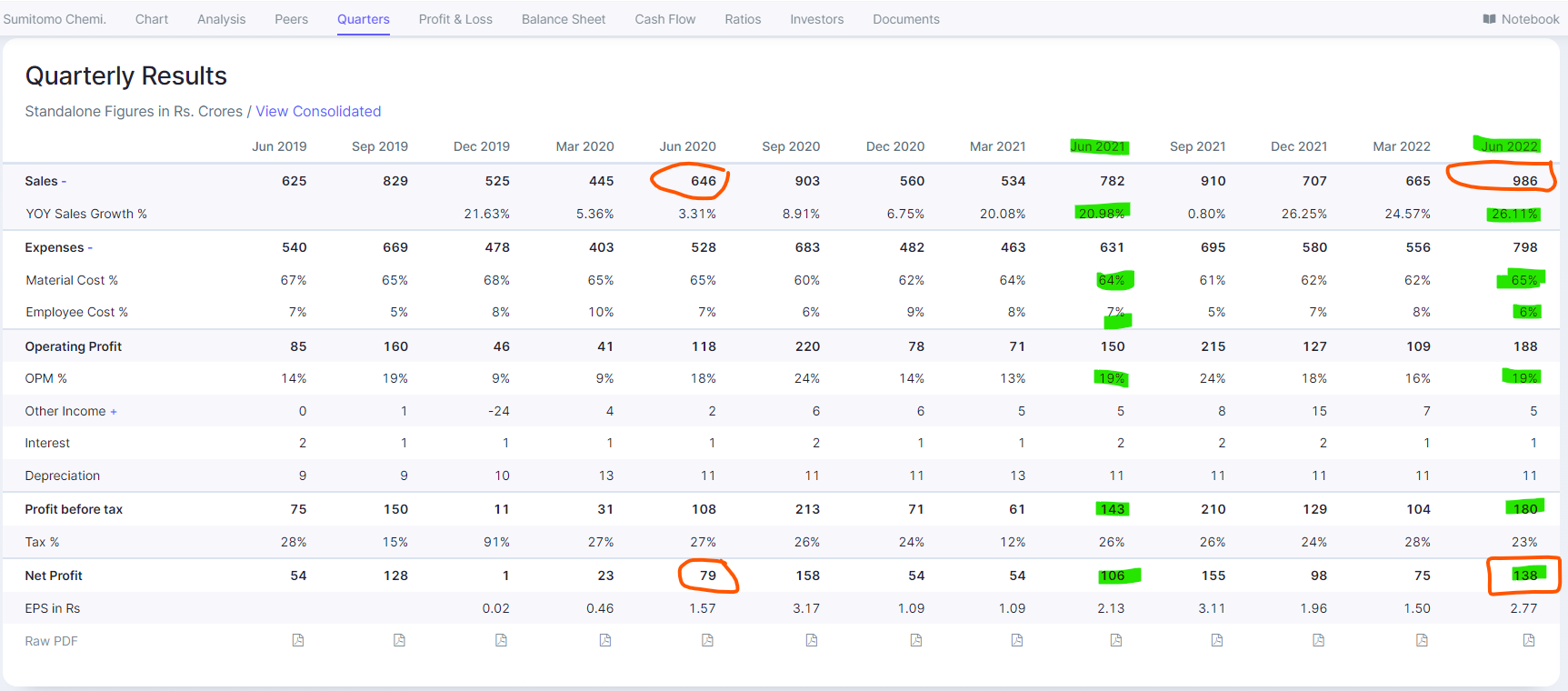Click the Sumitomo Chemi. company link
Screen dimensions: 1568x691
(x=55, y=19)
